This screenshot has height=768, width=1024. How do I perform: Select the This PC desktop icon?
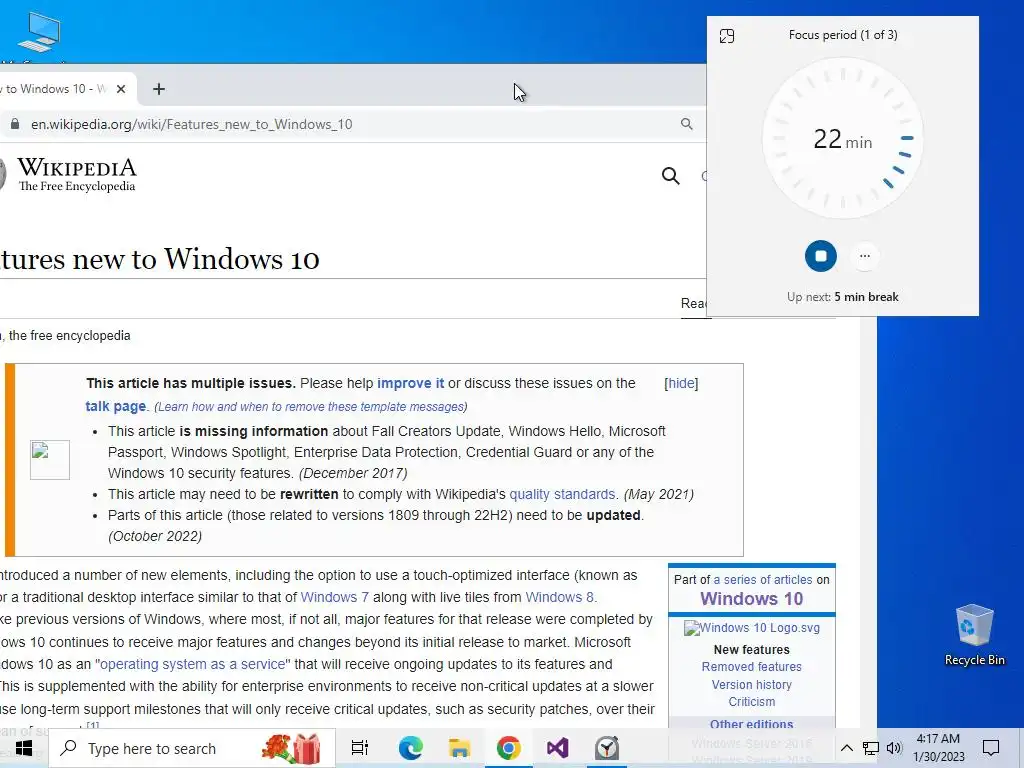click(39, 36)
